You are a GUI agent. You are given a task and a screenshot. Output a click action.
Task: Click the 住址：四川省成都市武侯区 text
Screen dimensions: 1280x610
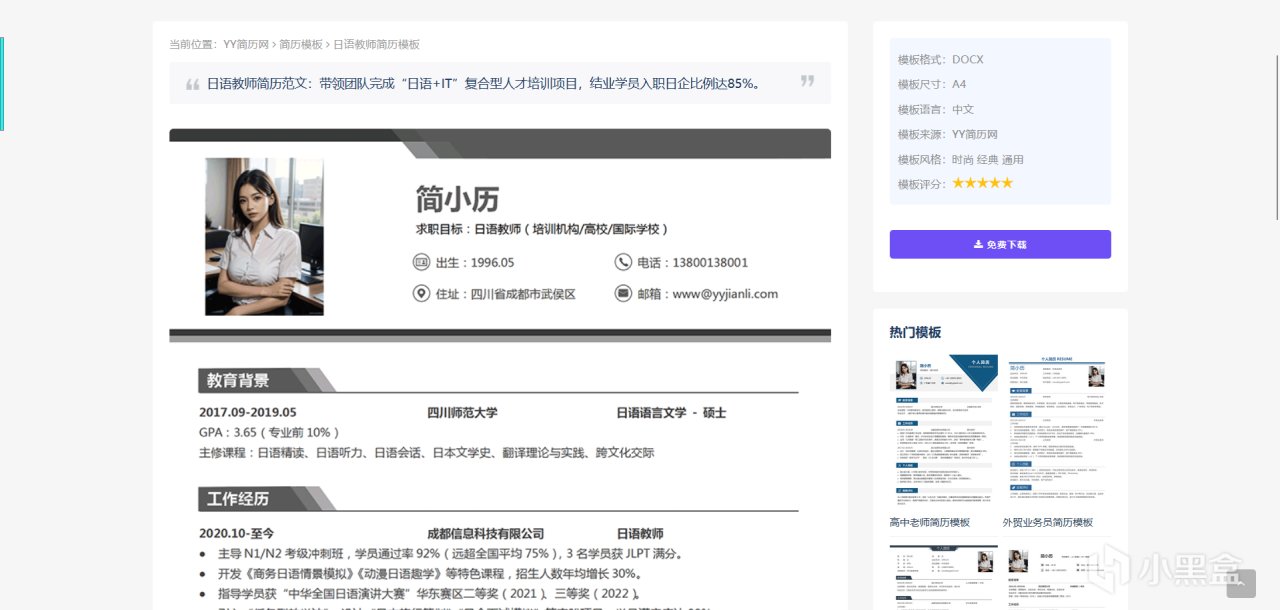click(x=506, y=294)
